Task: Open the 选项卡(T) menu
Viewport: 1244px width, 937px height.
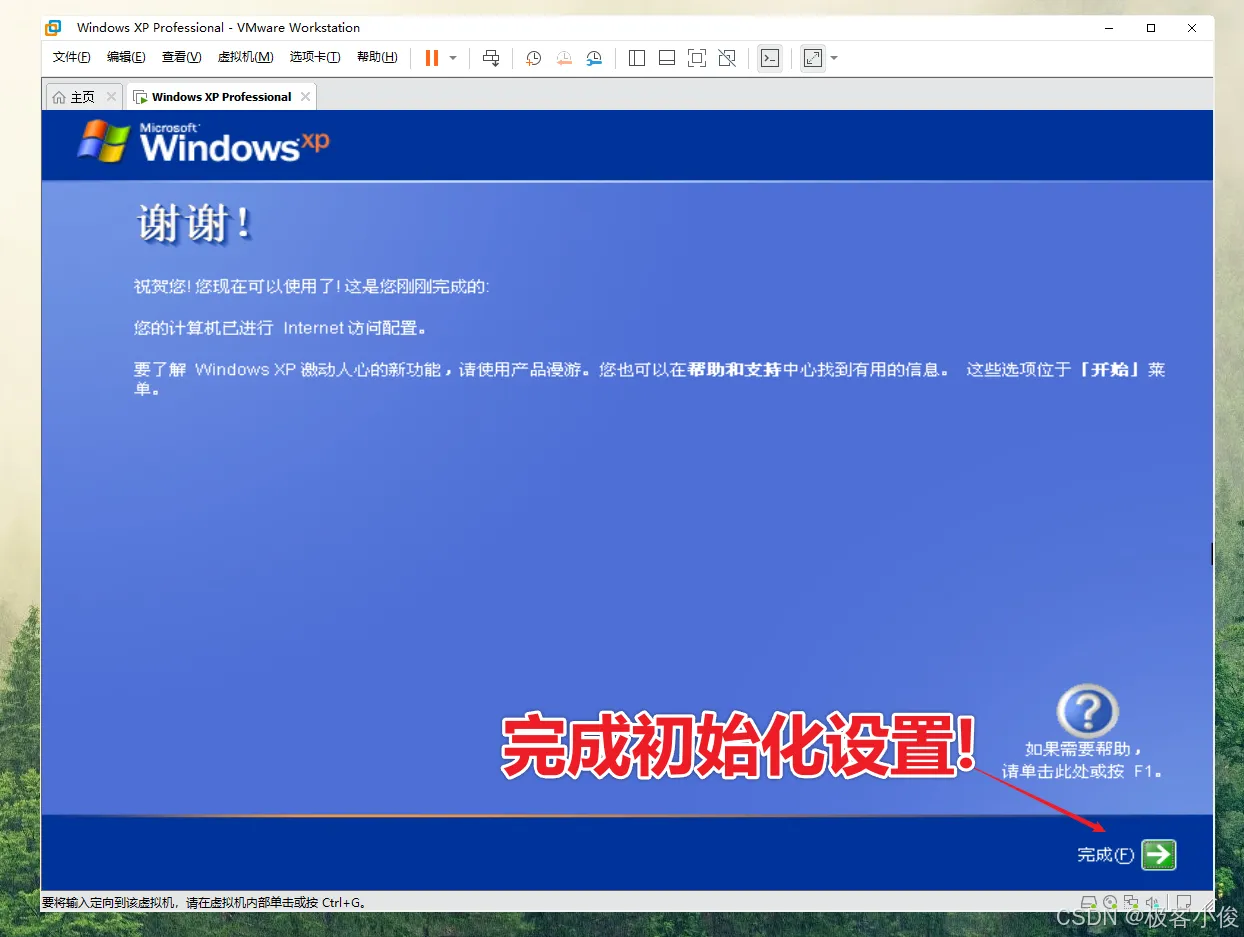Action: pyautogui.click(x=315, y=57)
